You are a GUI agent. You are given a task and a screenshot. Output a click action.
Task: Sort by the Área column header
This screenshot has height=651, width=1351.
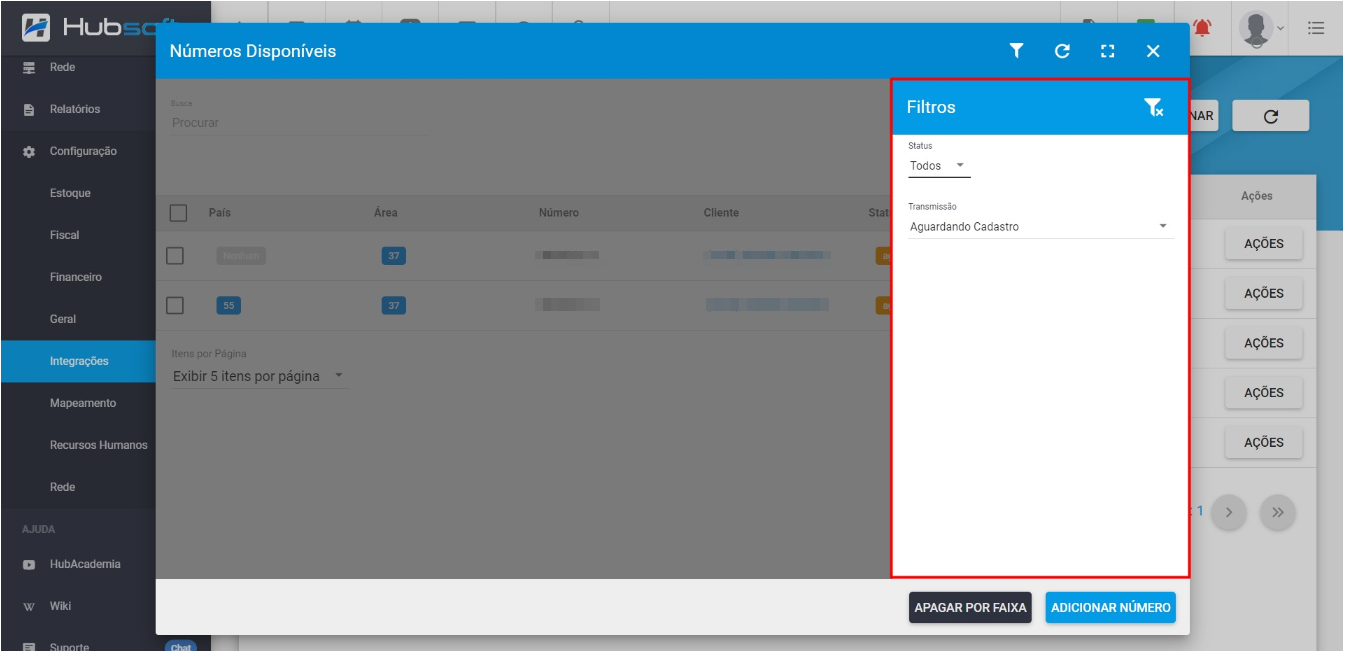(386, 213)
